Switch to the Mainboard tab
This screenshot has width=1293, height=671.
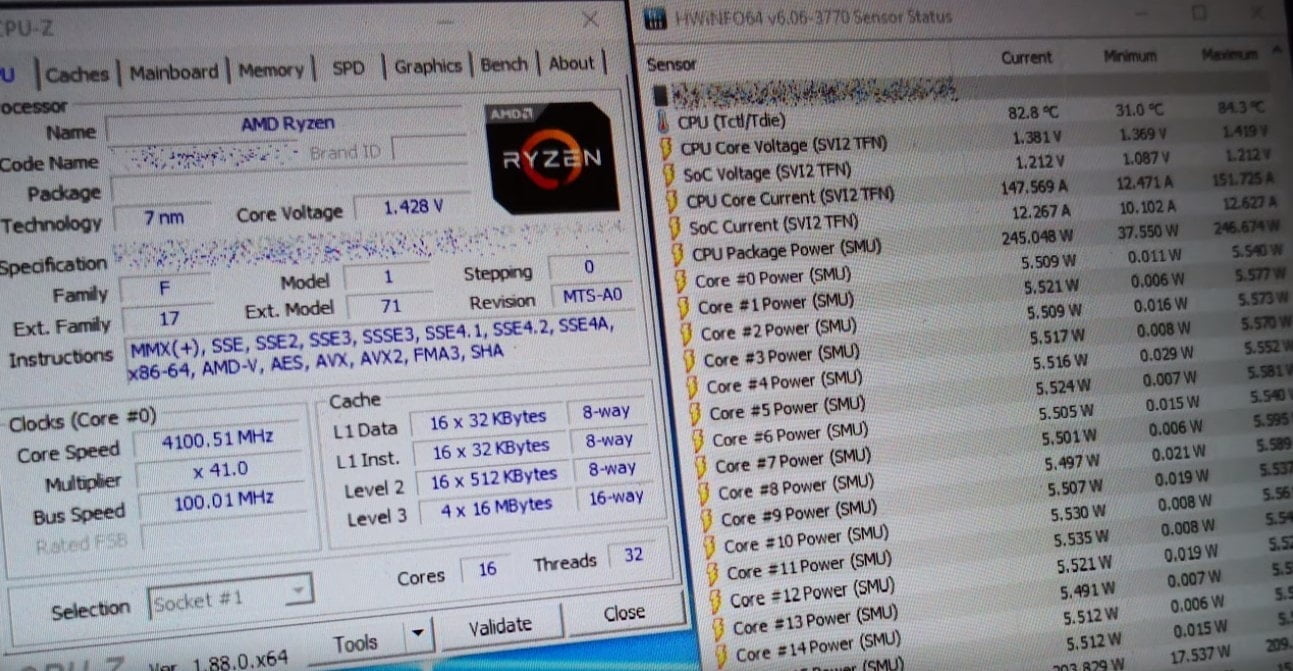point(173,72)
